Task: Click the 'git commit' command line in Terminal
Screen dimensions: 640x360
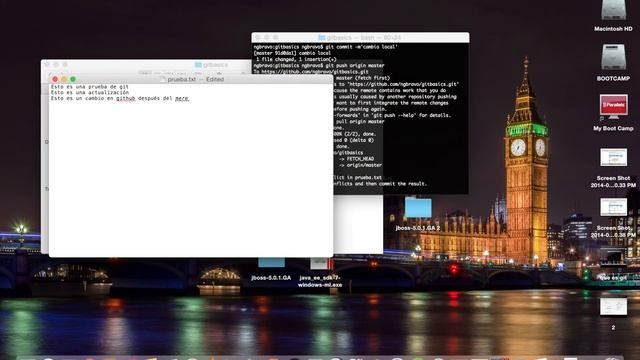Action: point(325,47)
